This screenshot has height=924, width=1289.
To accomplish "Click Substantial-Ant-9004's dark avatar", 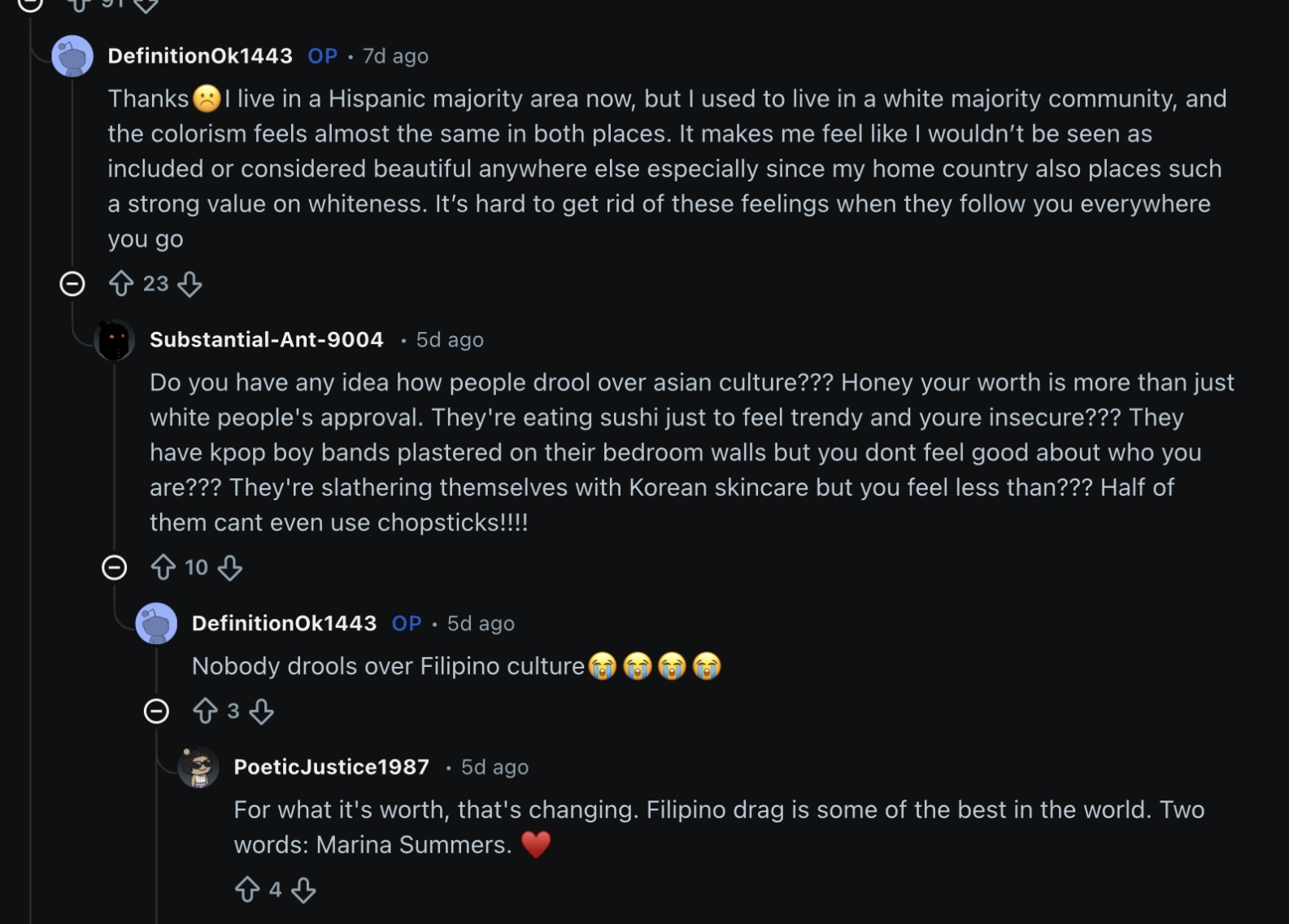I will pos(115,340).
